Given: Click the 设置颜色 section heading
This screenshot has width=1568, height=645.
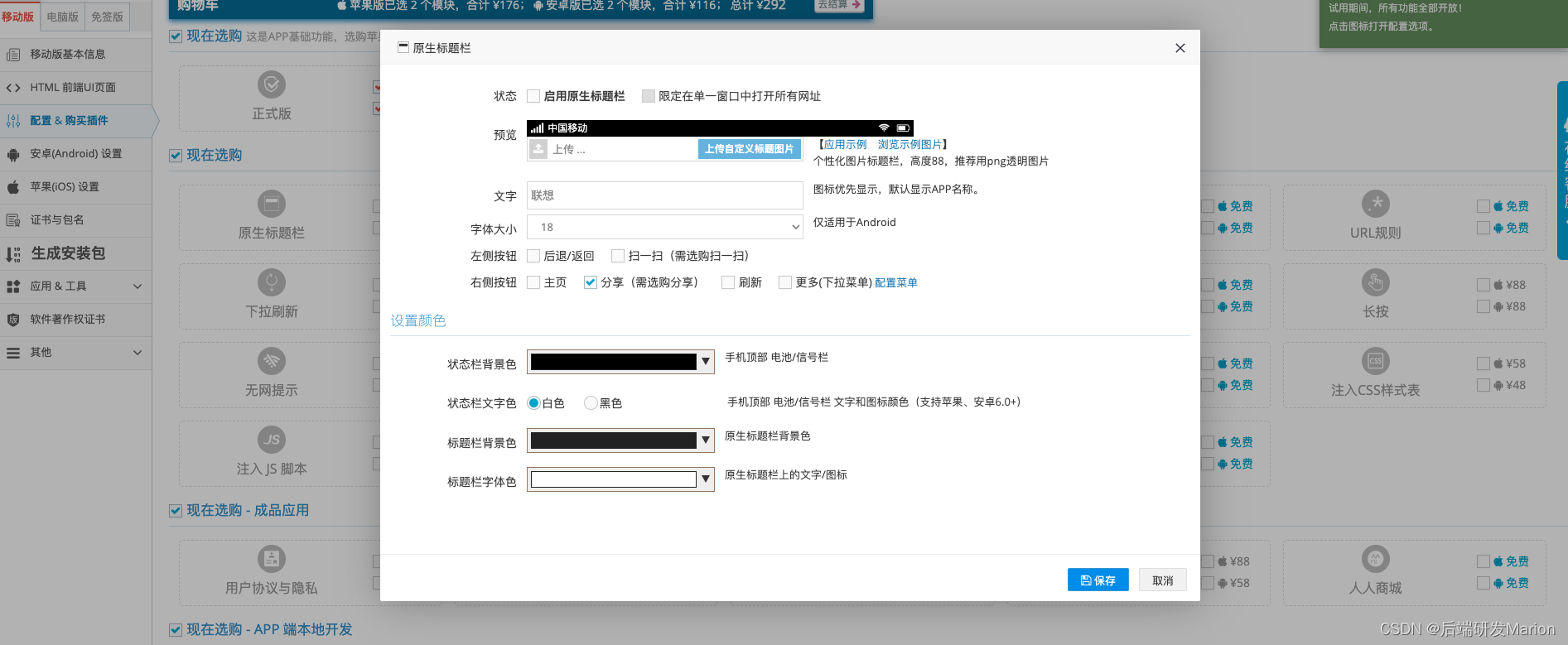Looking at the screenshot, I should [418, 320].
